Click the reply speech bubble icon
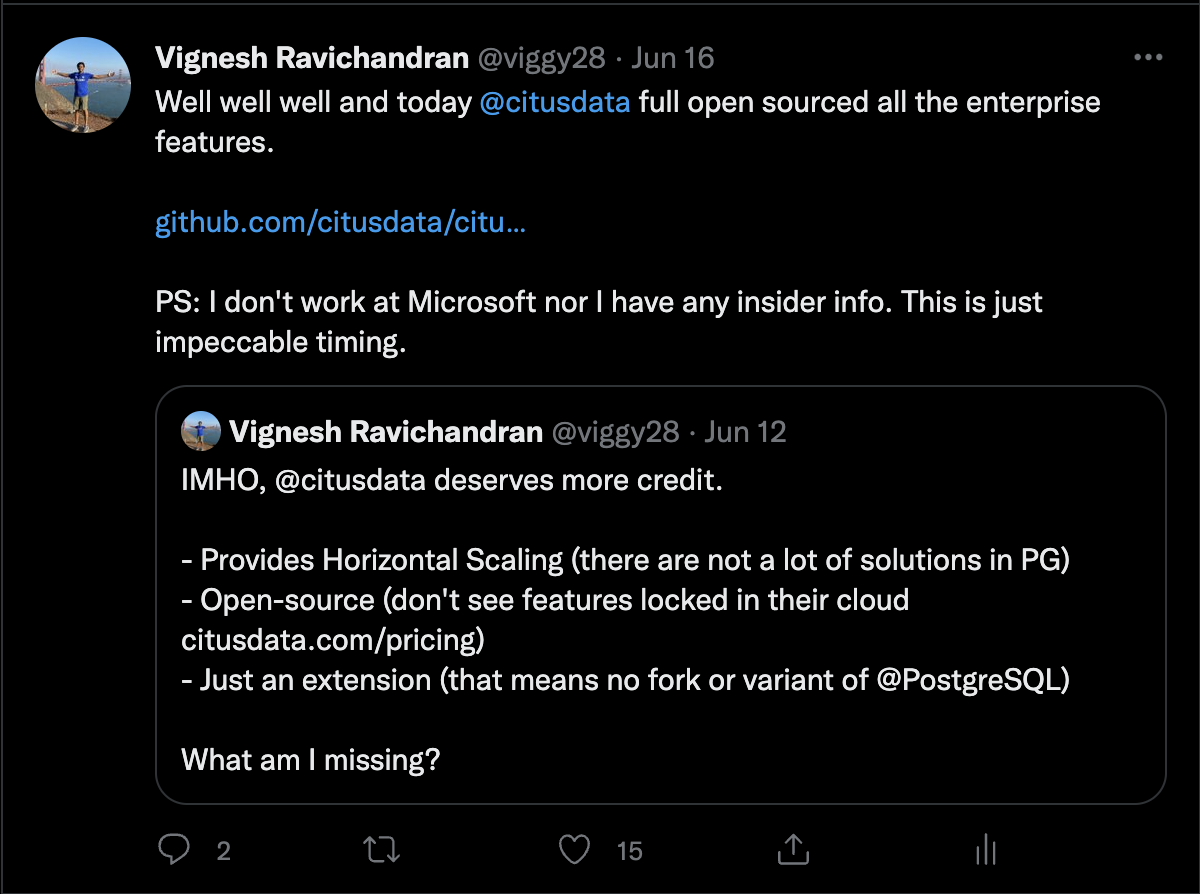 174,850
